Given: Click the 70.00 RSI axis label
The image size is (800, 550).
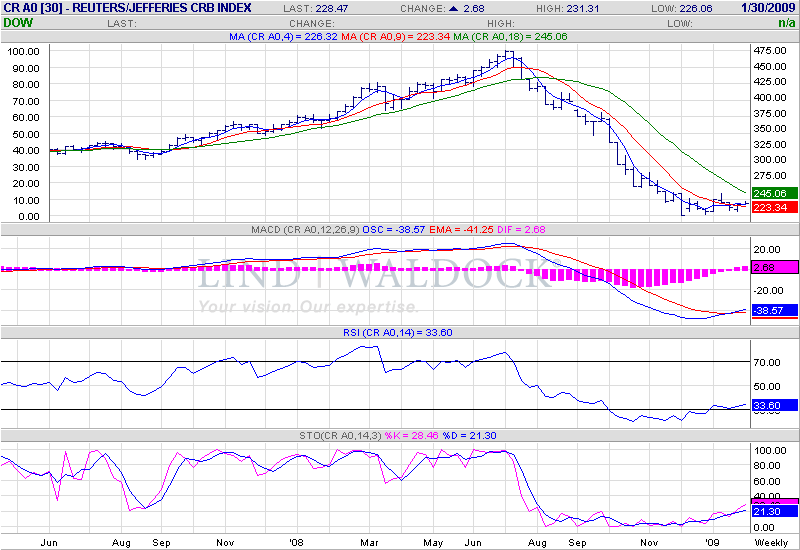Looking at the screenshot, I should tap(767, 363).
